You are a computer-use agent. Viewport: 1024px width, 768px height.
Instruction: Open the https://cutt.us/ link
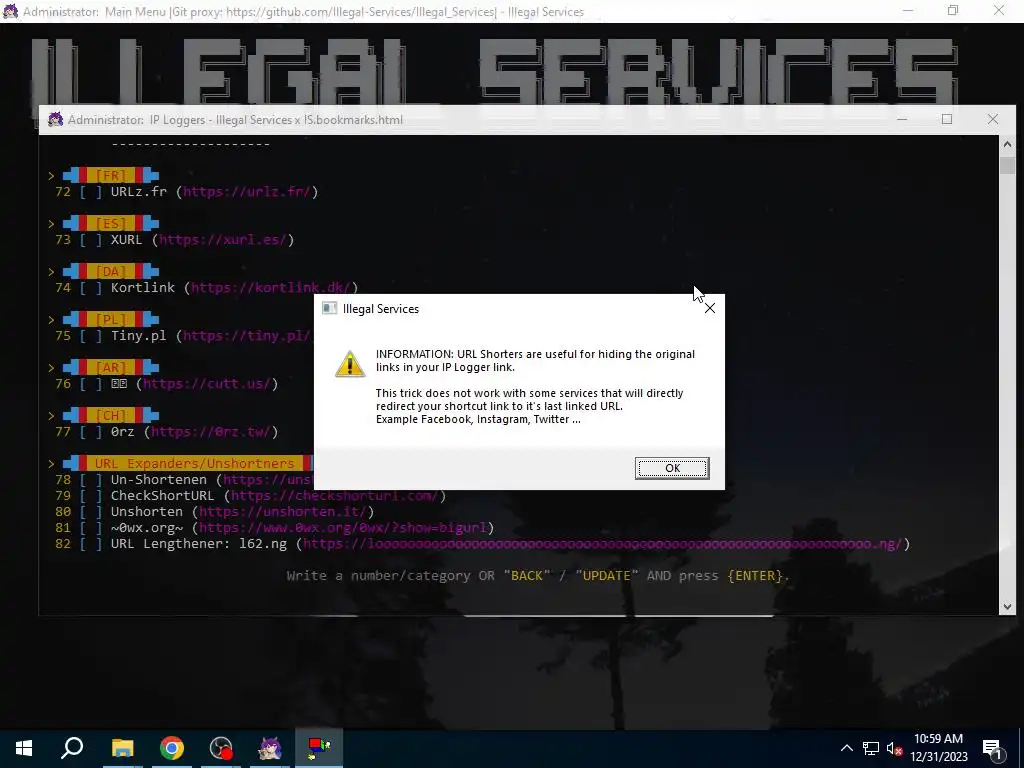point(207,383)
